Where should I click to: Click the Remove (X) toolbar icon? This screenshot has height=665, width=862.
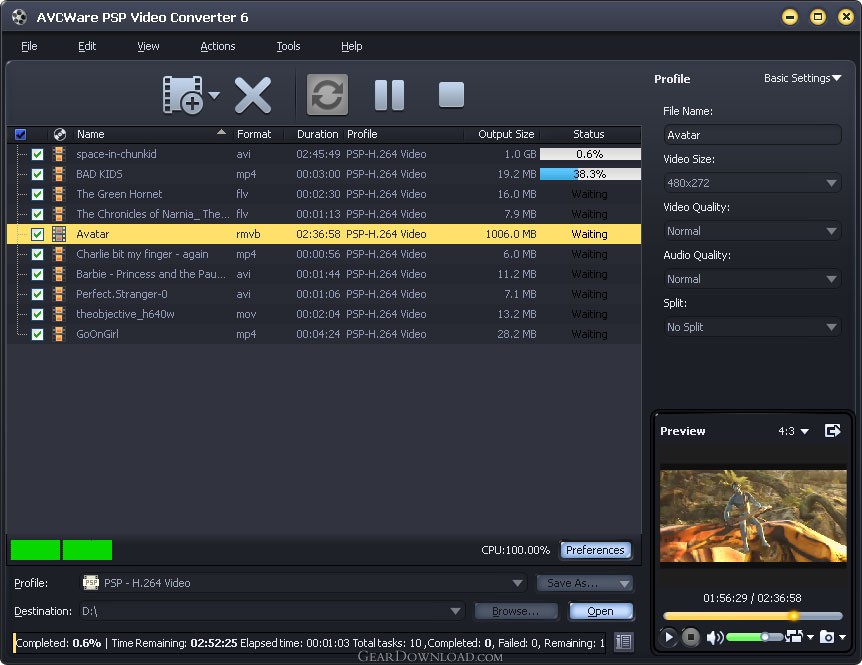[253, 95]
